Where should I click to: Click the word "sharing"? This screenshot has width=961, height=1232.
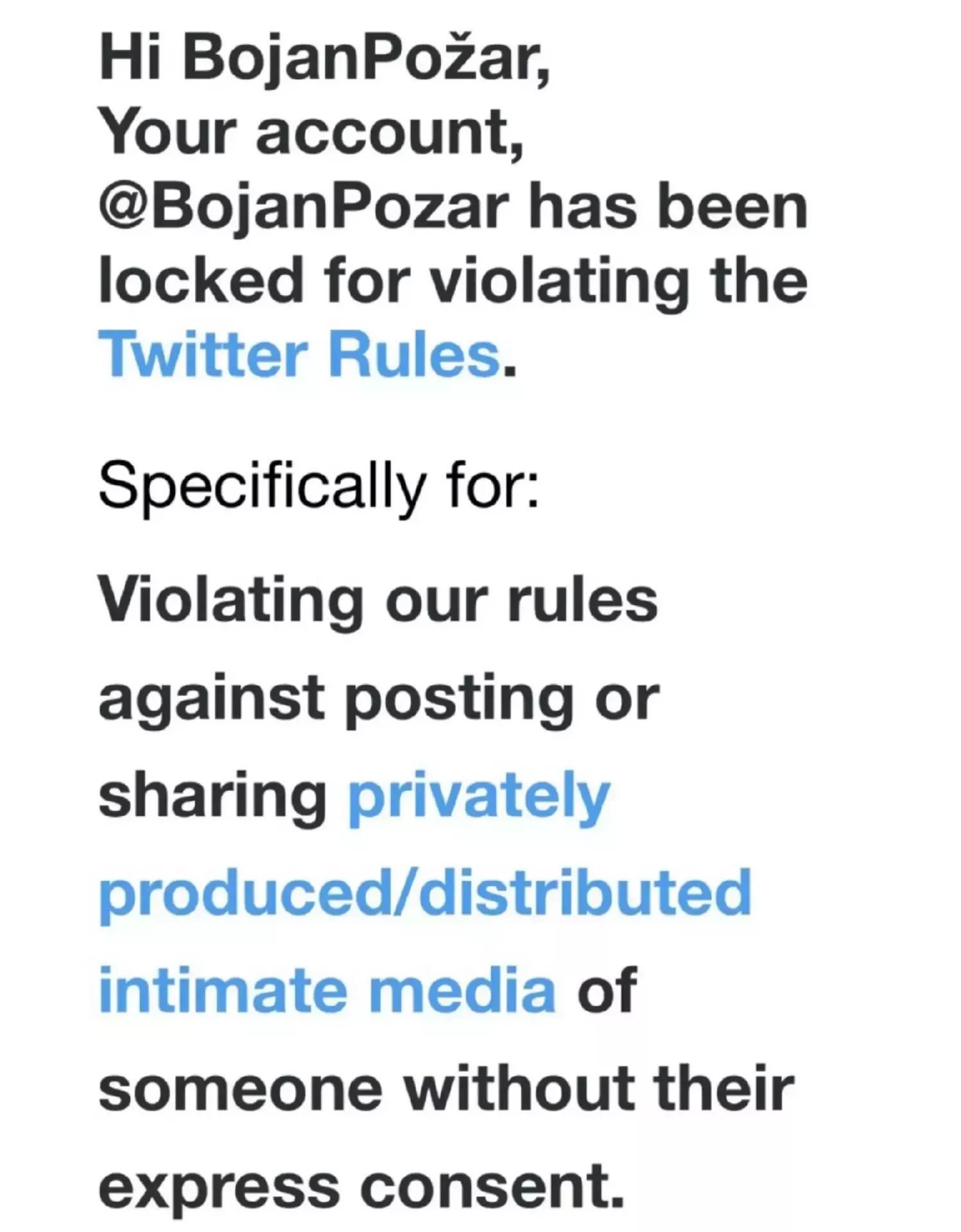click(x=212, y=796)
